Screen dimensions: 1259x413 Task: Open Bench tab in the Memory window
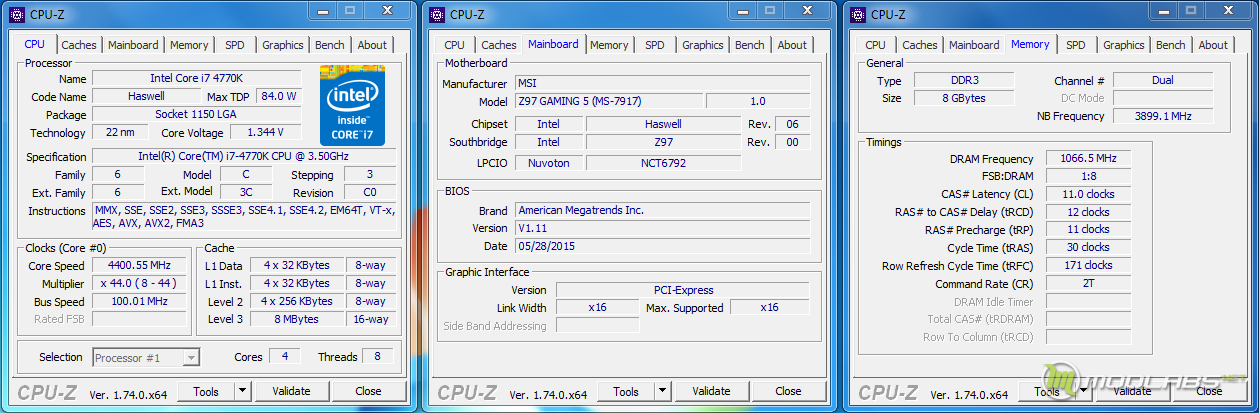(x=1171, y=45)
